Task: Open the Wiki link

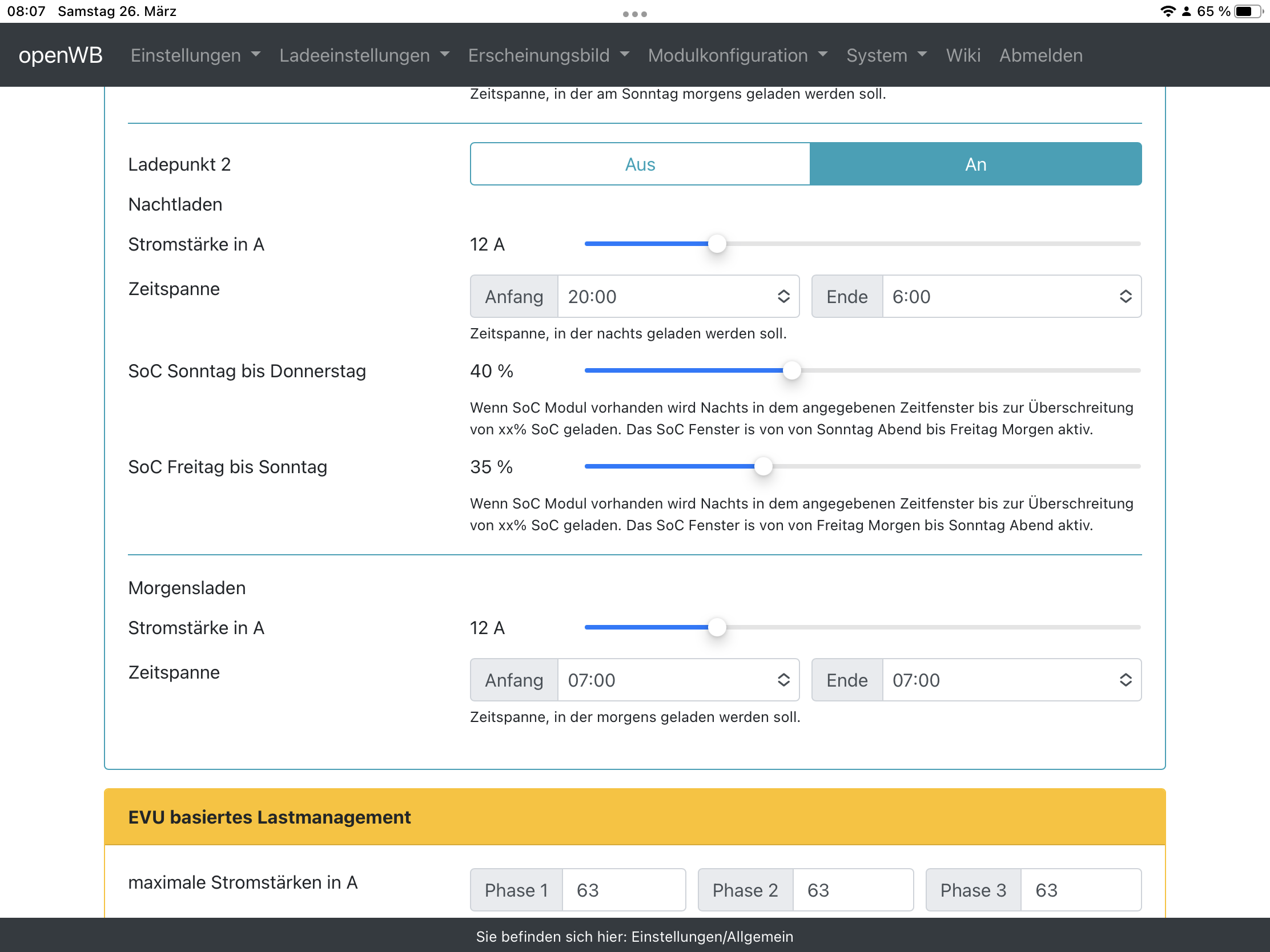Action: click(963, 55)
